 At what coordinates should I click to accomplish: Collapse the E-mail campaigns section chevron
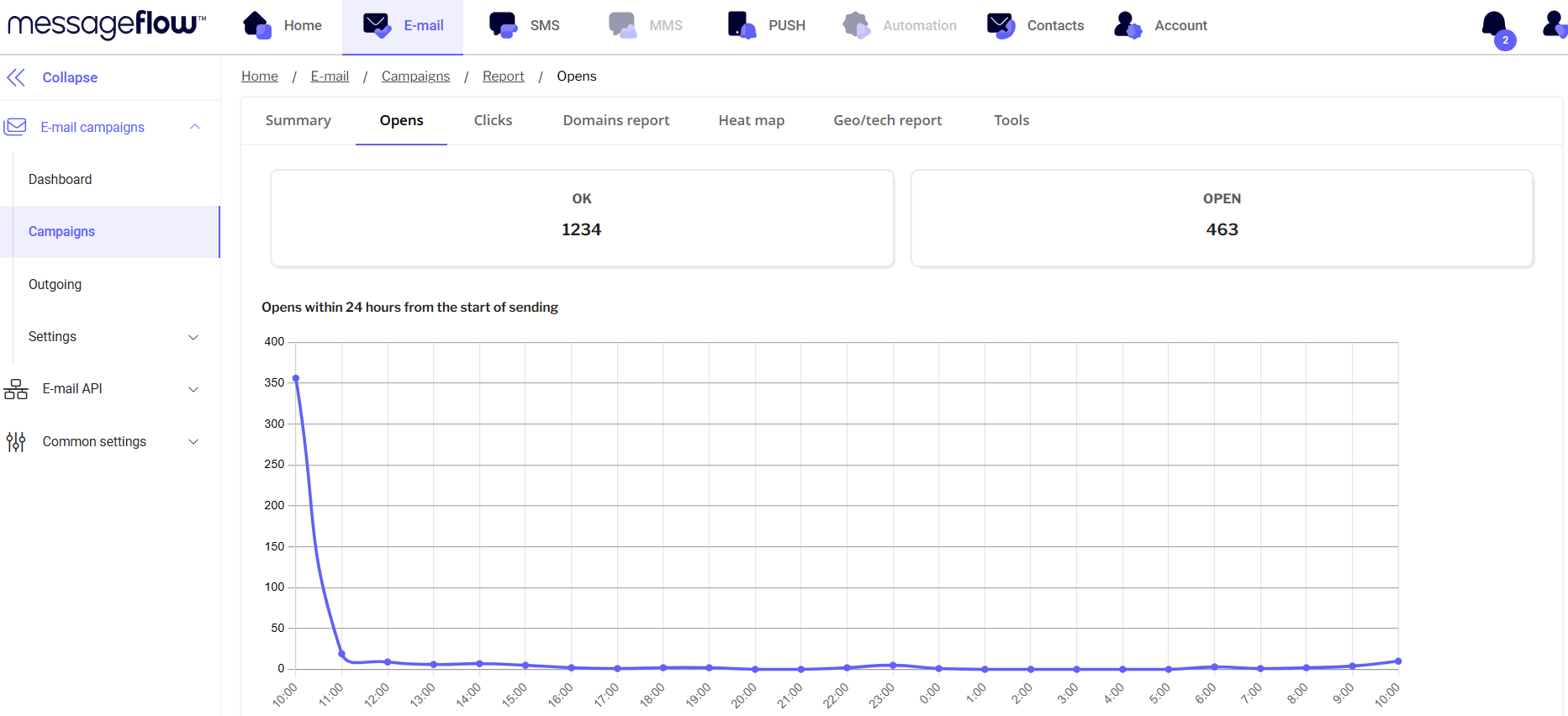click(x=195, y=127)
